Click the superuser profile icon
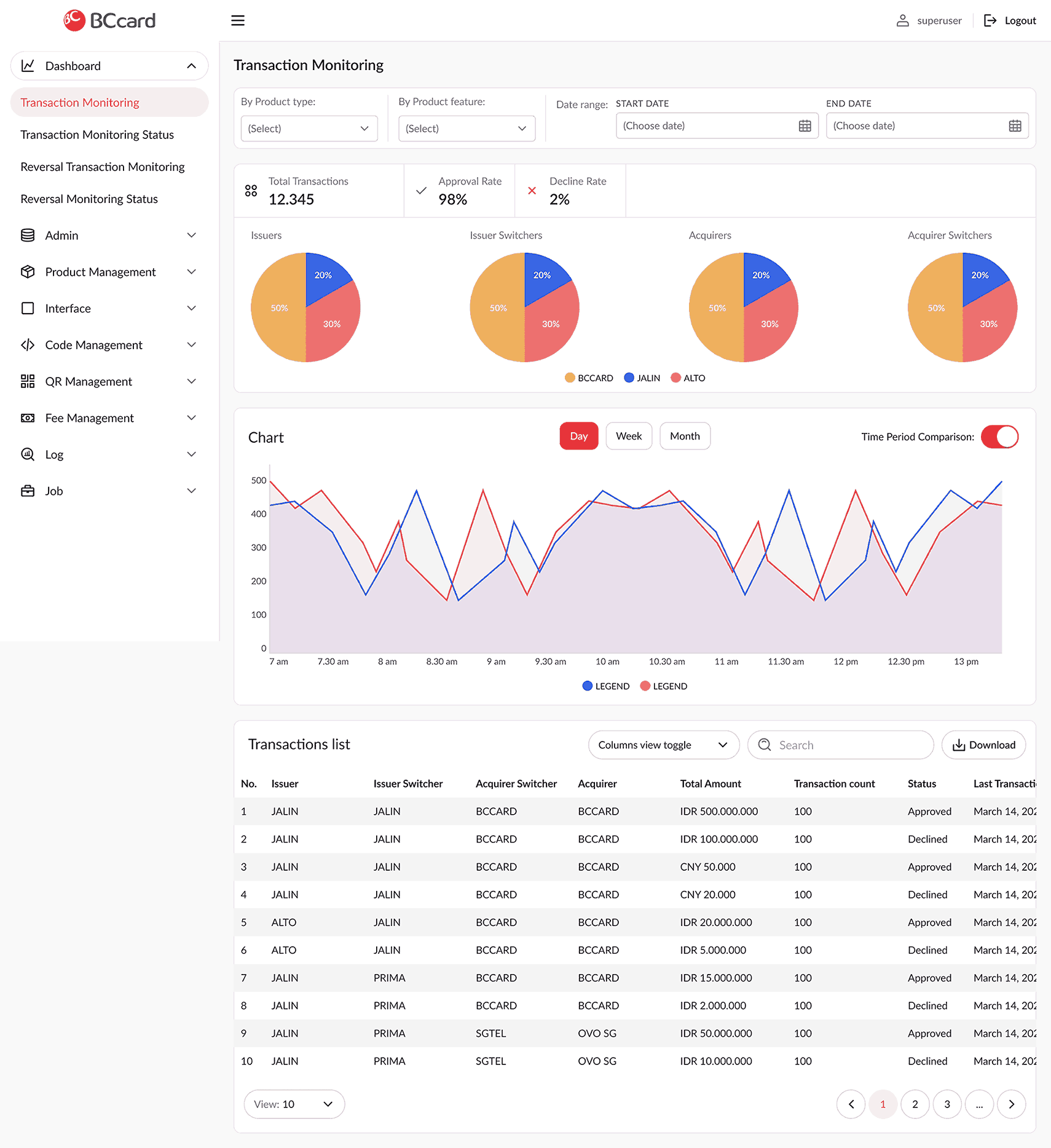 tap(902, 20)
